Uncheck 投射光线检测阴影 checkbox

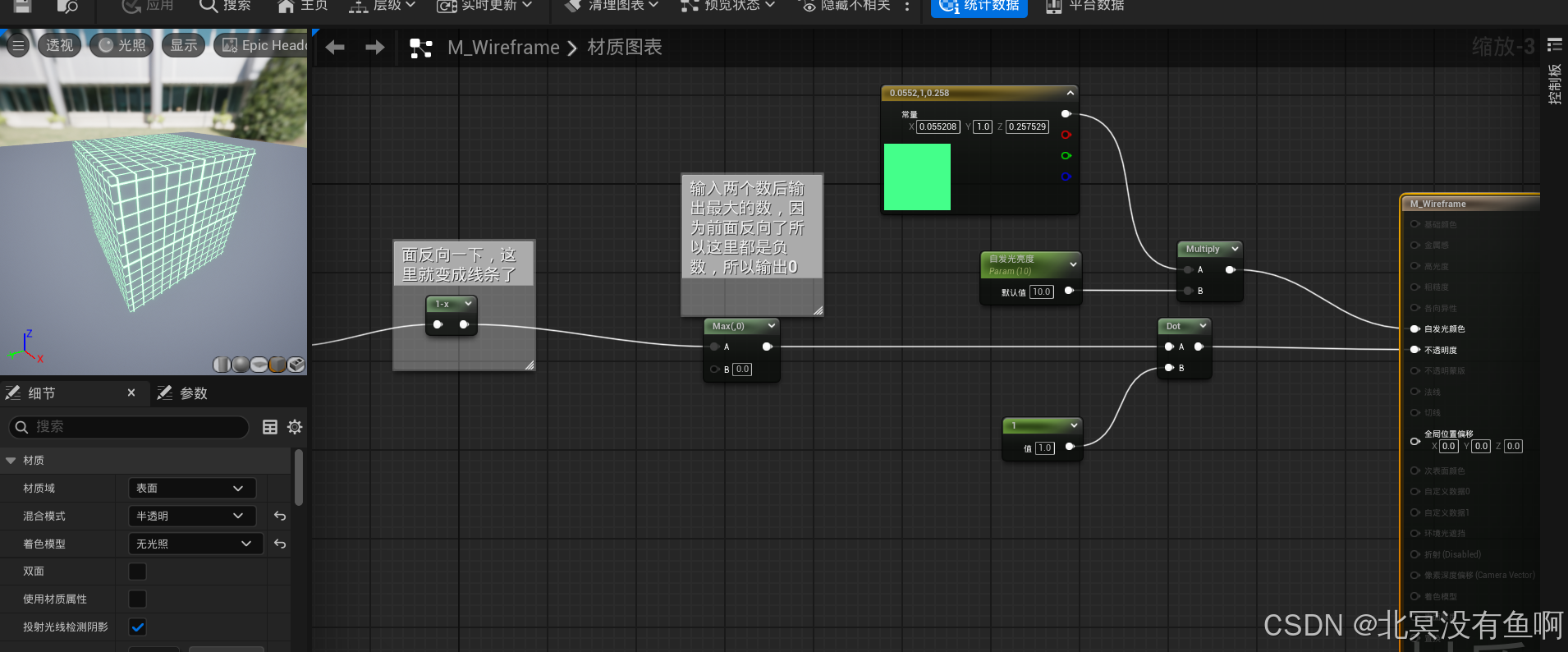coord(138,627)
